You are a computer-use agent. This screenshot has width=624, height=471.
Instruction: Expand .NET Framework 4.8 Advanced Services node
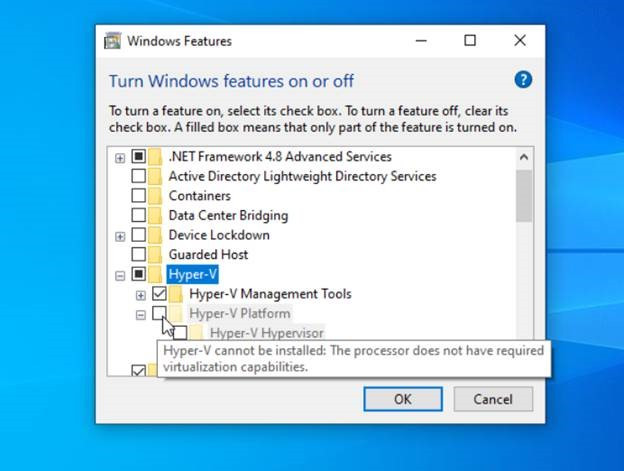120,158
